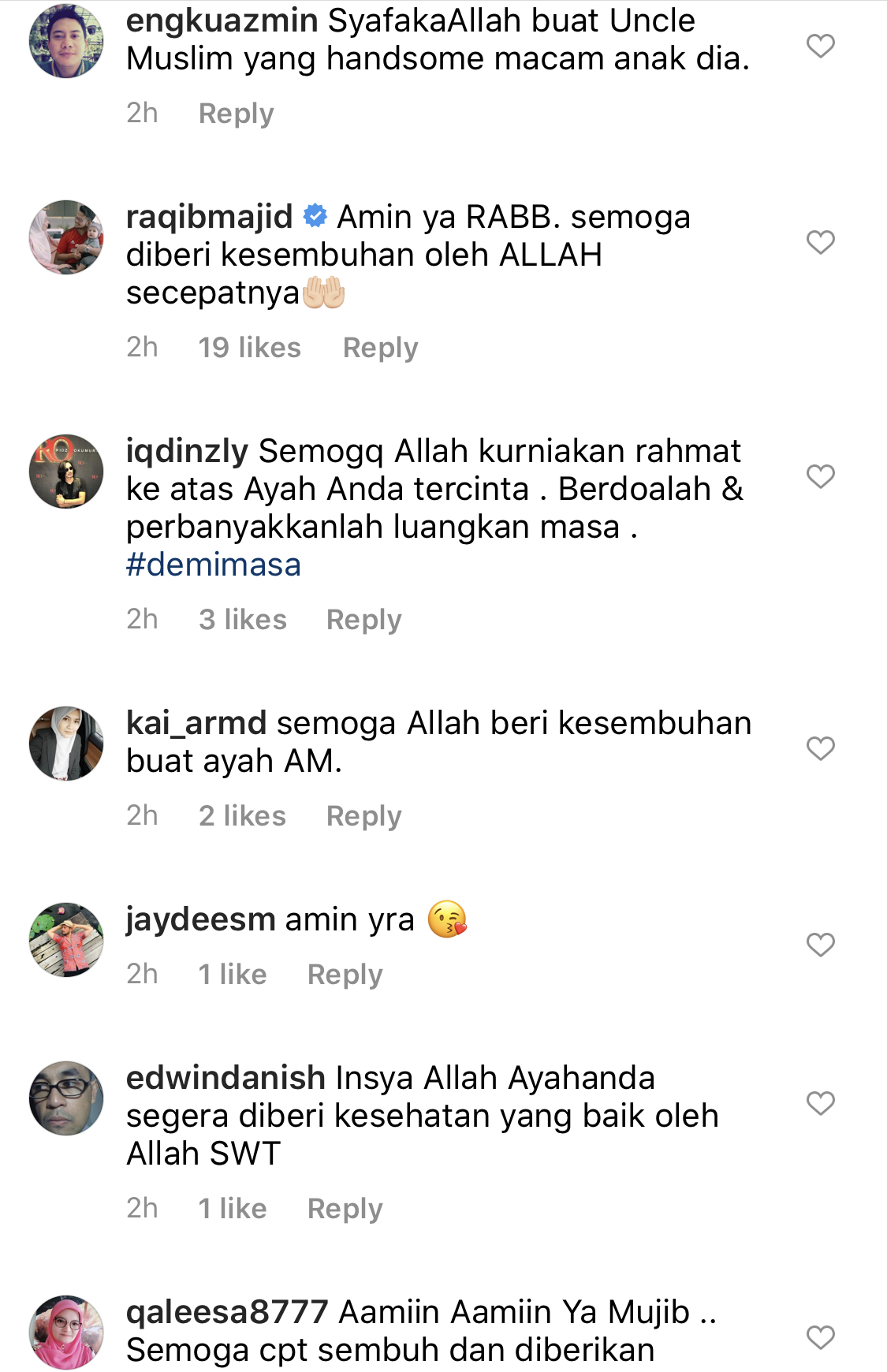
Task: Like engkuazmin's comment with heart icon
Action: coord(820,46)
